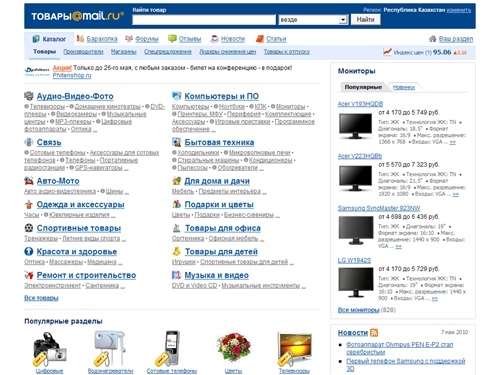
Task: Select the Товары submenu tab
Action: tap(44, 52)
